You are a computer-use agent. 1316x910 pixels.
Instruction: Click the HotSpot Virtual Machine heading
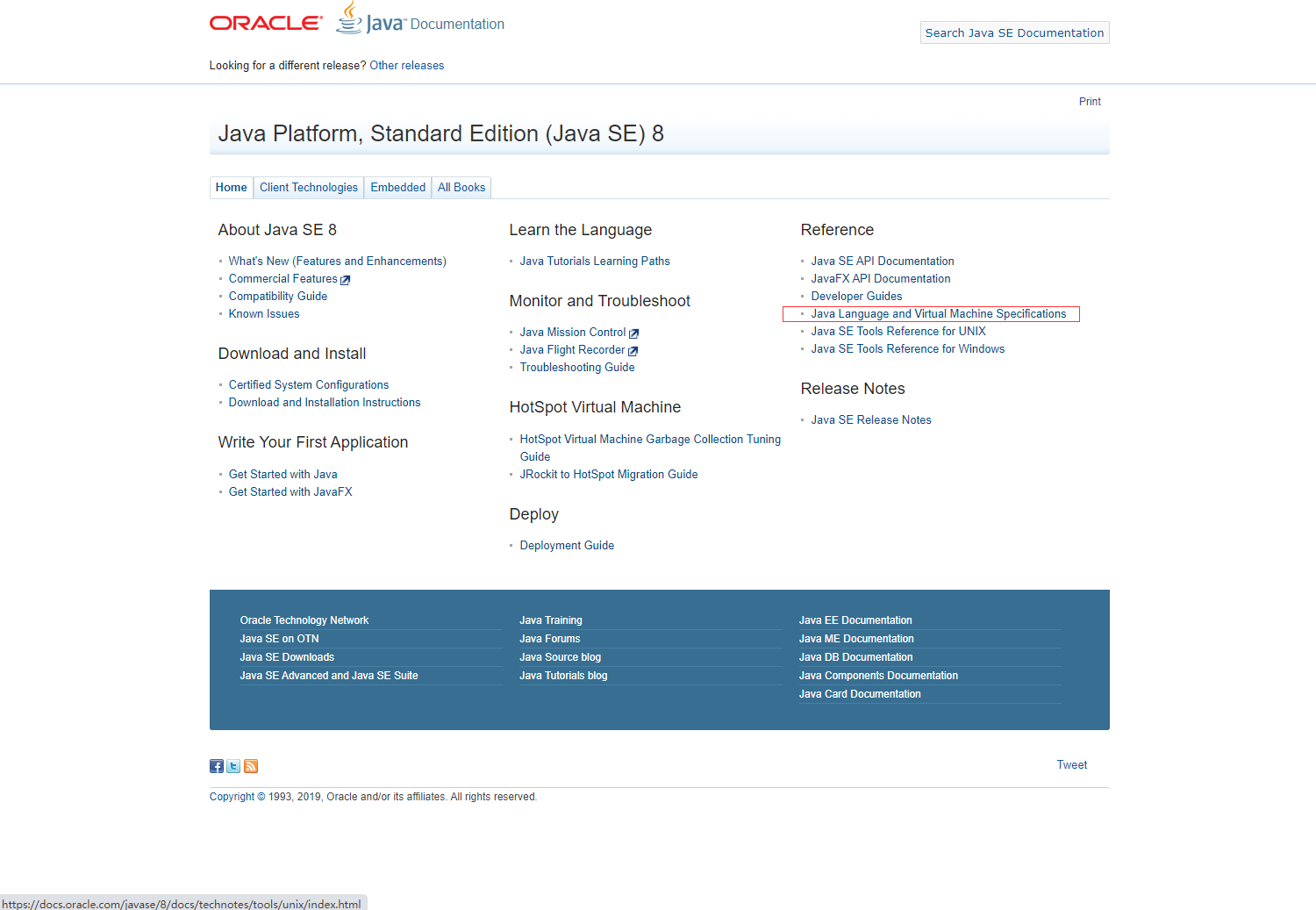pos(595,407)
